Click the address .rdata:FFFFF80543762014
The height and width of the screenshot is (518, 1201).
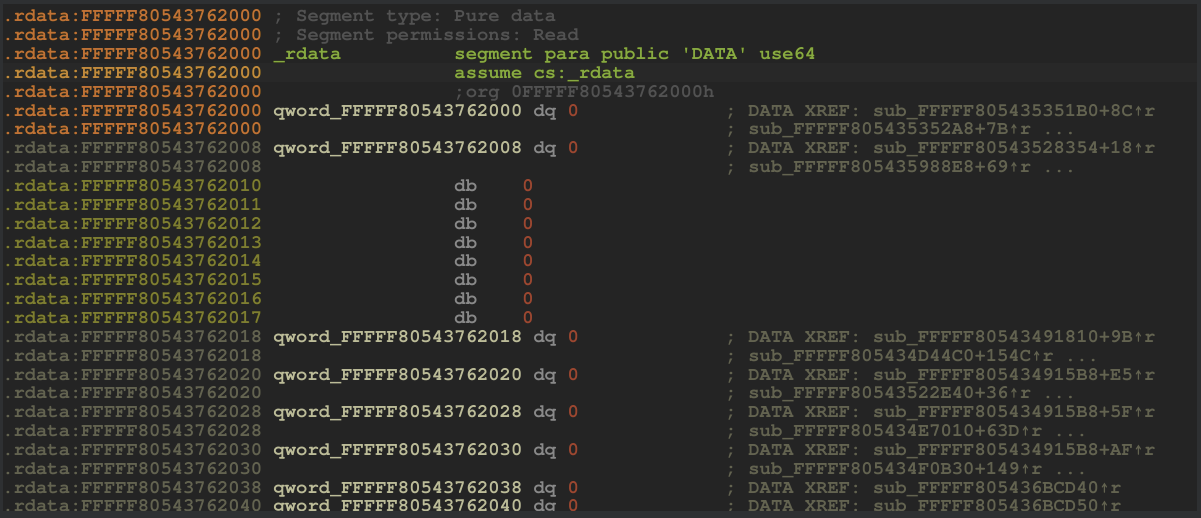[133, 261]
